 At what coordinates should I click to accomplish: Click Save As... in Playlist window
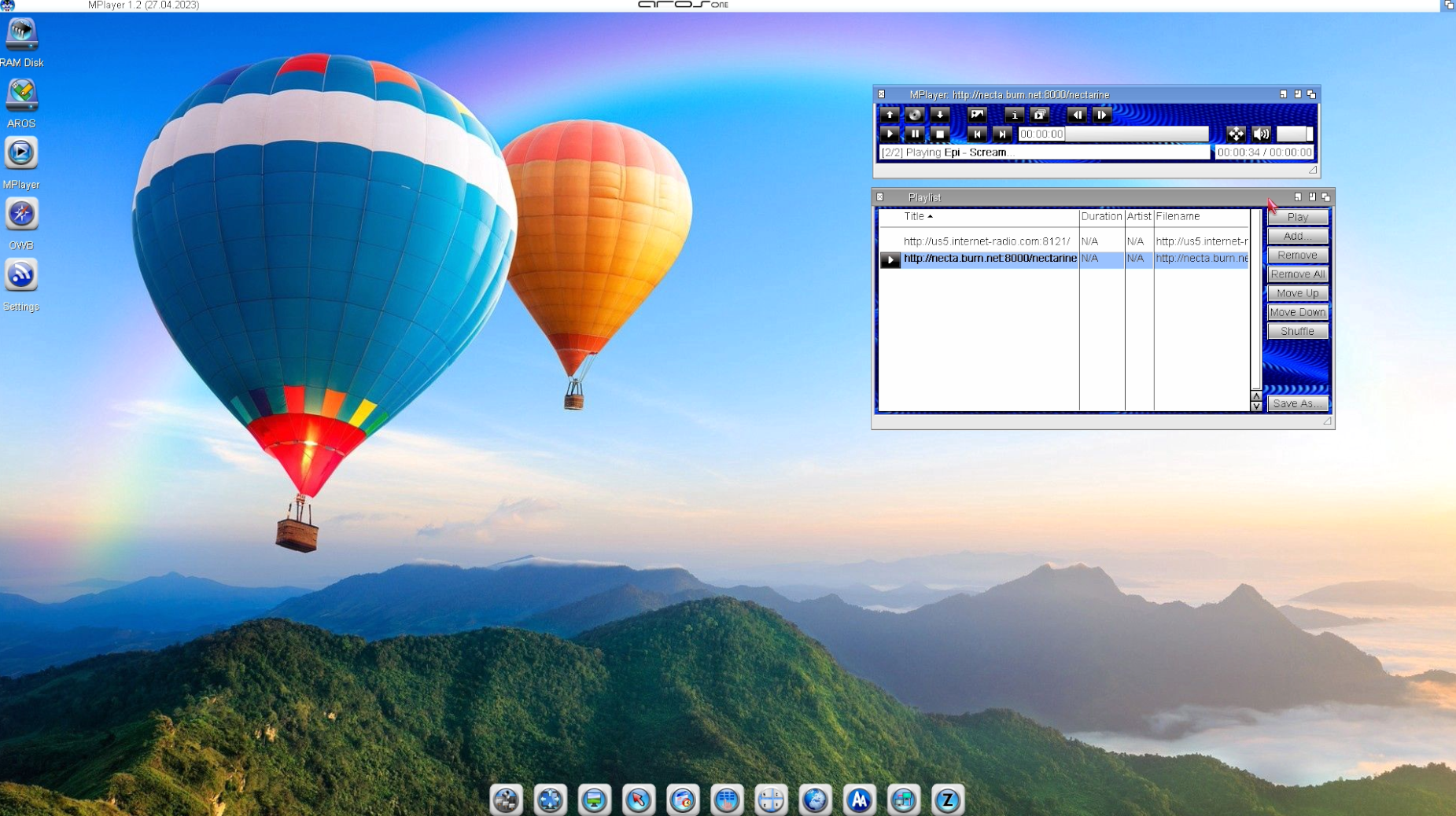coord(1298,403)
